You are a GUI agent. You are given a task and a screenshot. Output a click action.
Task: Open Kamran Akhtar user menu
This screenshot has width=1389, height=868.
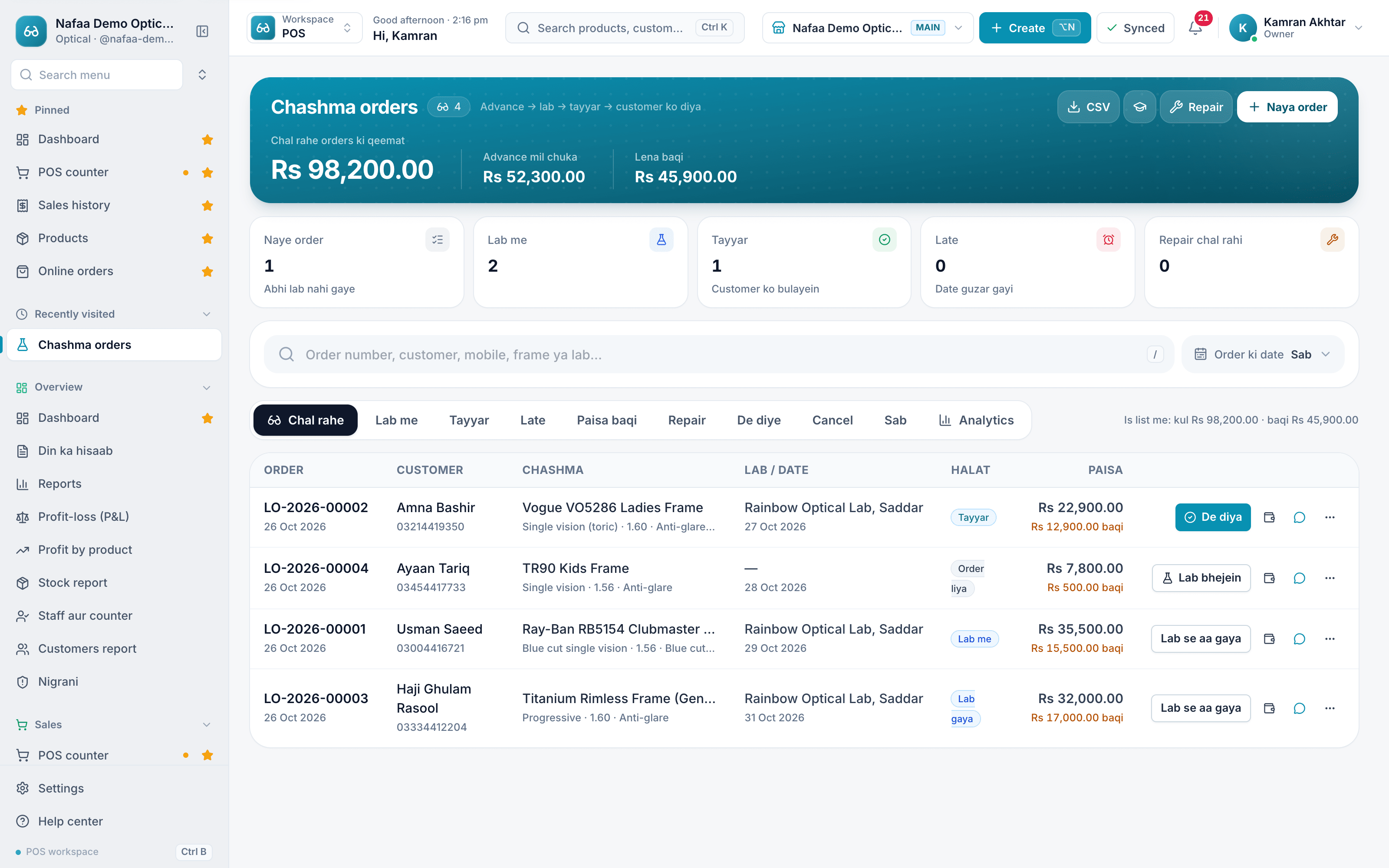1296,27
